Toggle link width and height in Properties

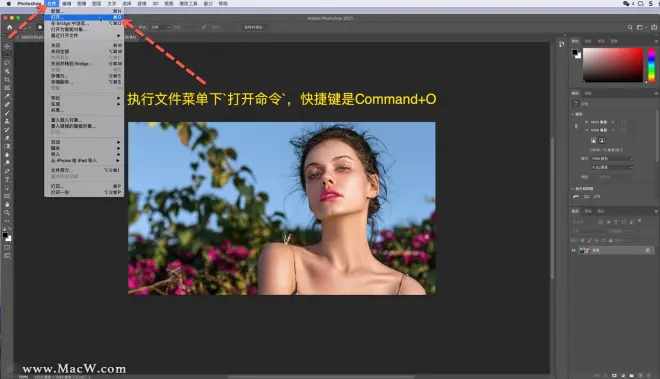[x=576, y=126]
